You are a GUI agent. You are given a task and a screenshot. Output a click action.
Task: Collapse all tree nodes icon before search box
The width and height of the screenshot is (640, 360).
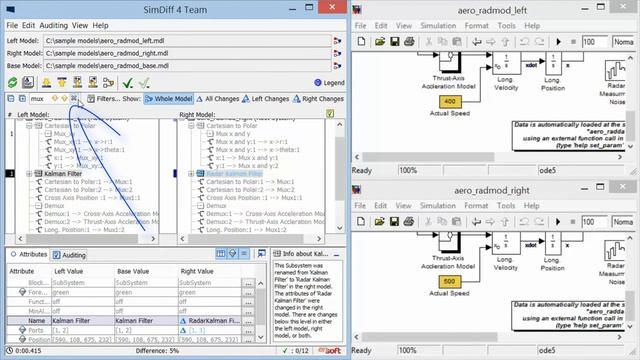[11, 98]
